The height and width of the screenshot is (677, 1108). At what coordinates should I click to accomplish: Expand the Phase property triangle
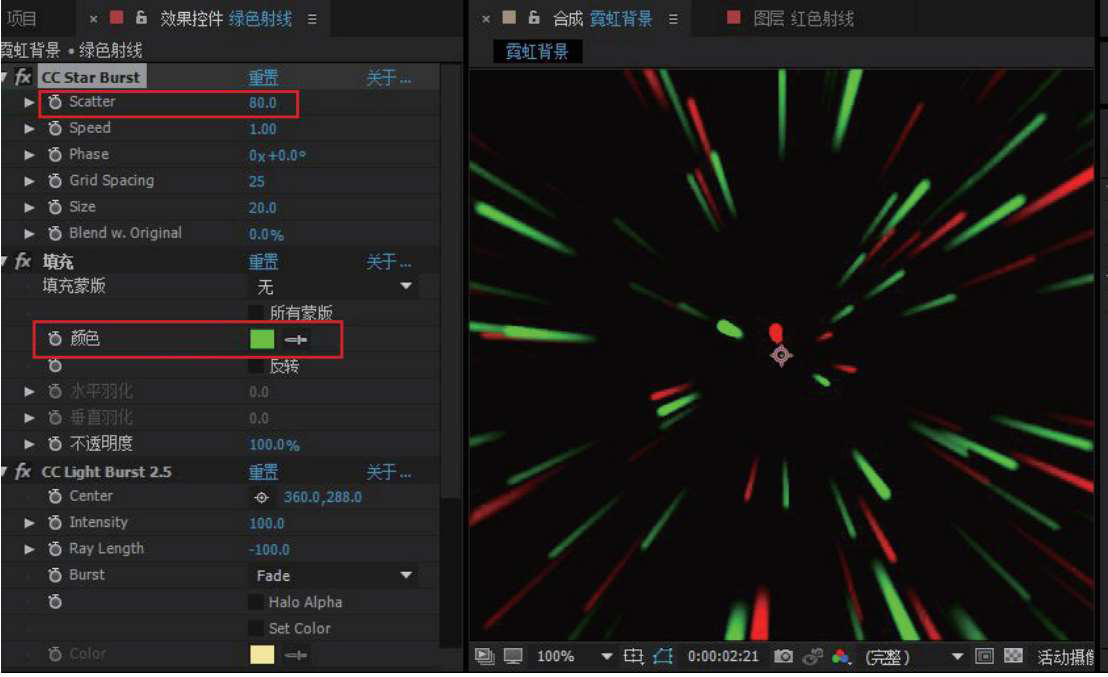point(29,155)
